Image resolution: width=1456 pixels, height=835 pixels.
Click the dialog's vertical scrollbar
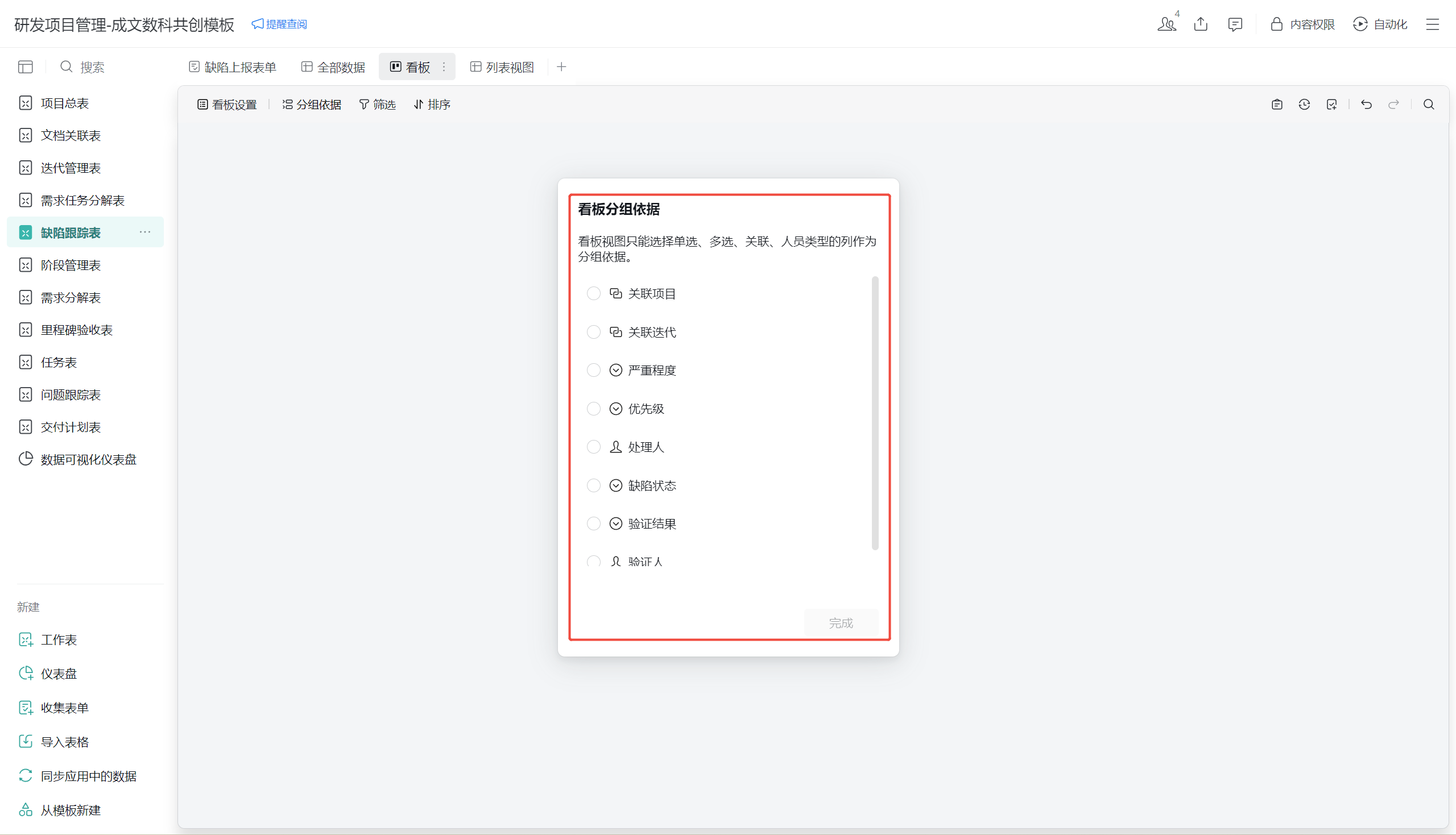point(875,413)
